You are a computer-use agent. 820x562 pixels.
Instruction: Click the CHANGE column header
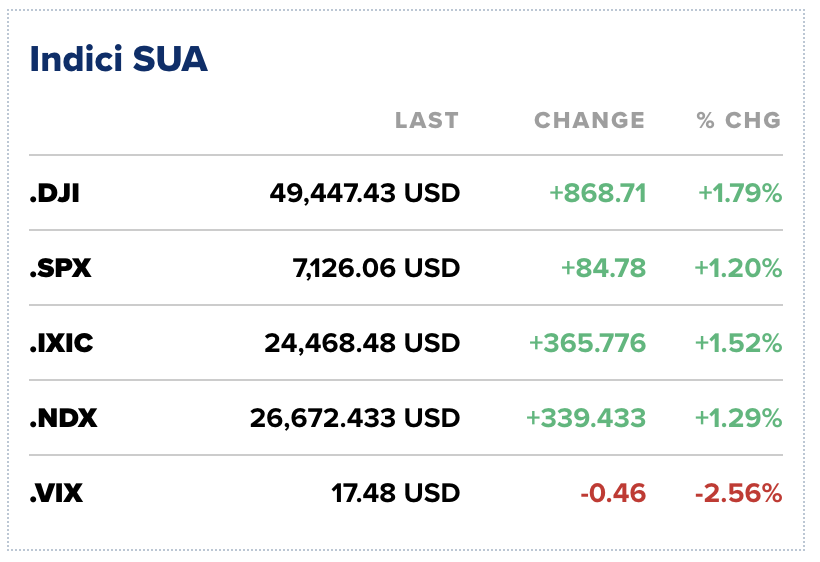589,121
